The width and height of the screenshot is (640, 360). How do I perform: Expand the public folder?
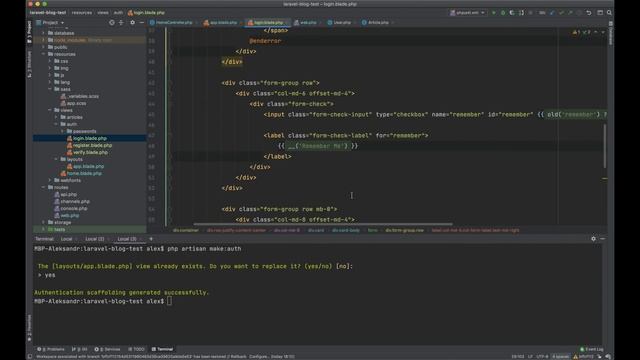tap(44, 47)
